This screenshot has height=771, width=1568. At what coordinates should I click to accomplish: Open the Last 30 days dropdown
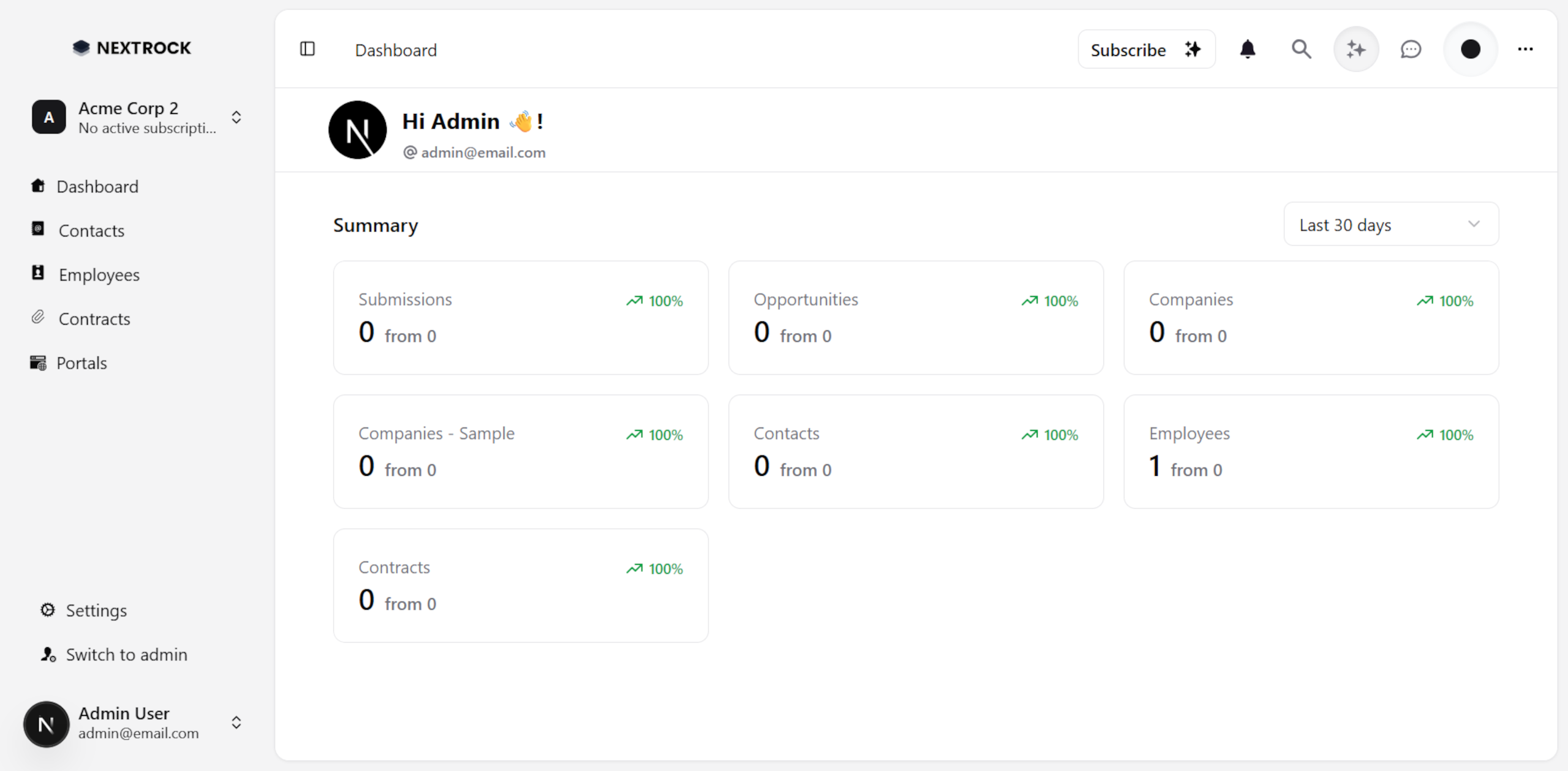click(1390, 224)
